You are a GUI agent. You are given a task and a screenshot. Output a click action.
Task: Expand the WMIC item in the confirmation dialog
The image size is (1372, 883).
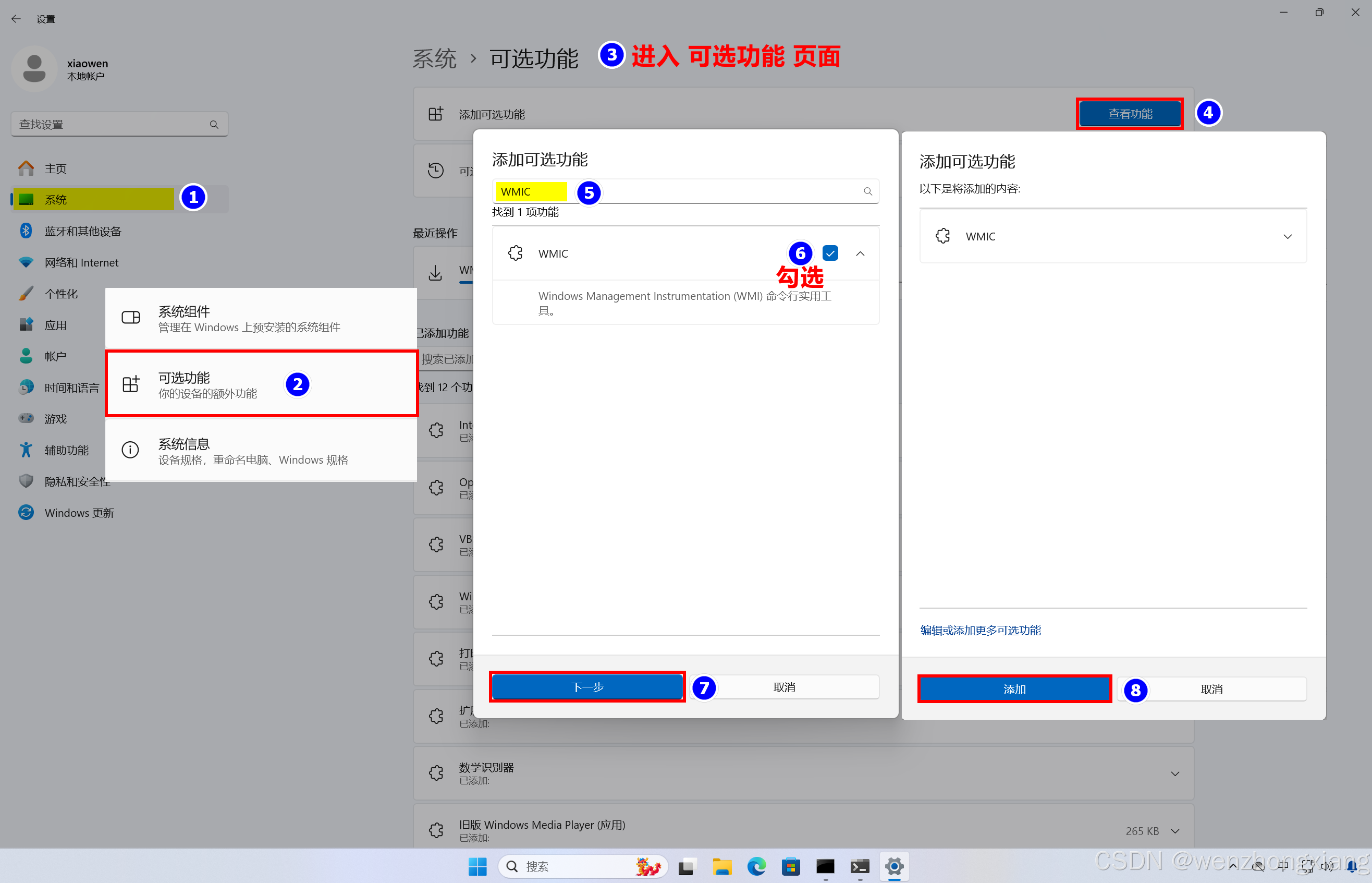pyautogui.click(x=1287, y=236)
